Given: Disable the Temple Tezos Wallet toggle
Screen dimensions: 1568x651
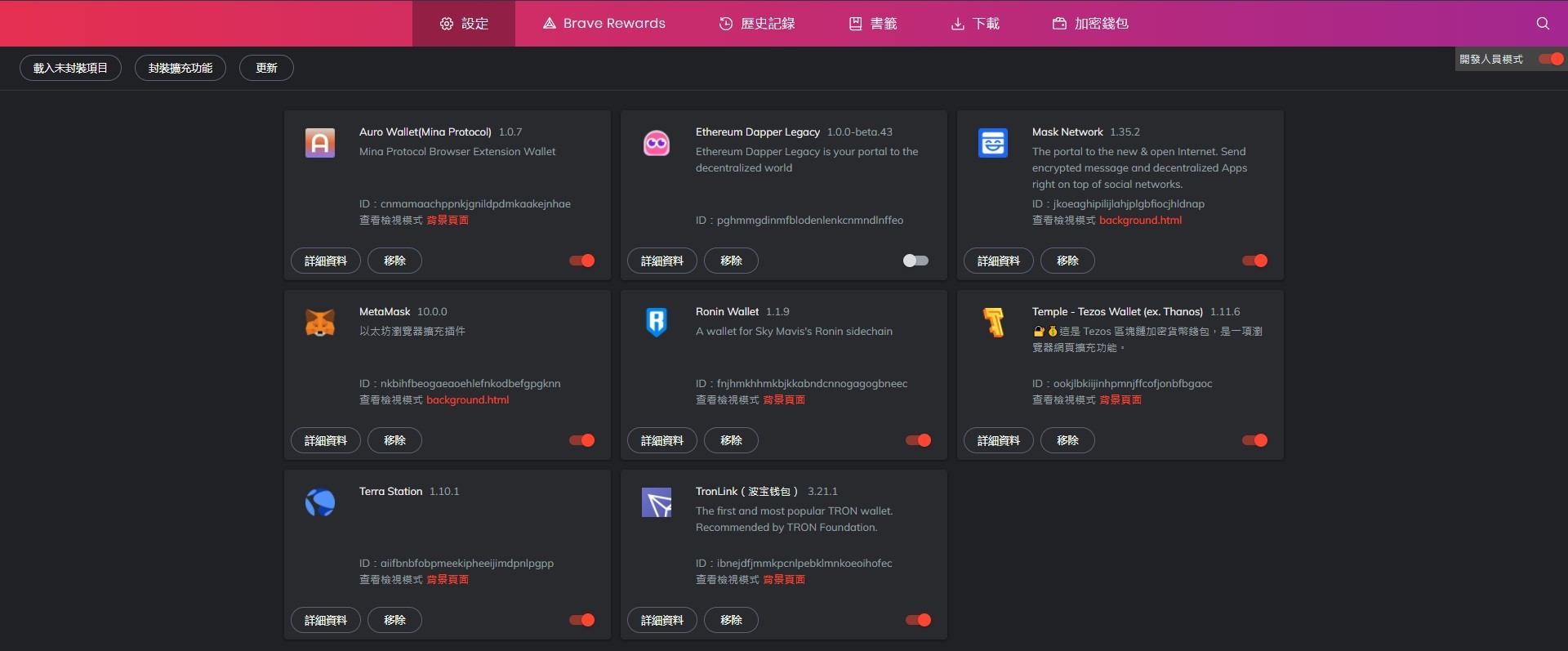Looking at the screenshot, I should (1255, 440).
